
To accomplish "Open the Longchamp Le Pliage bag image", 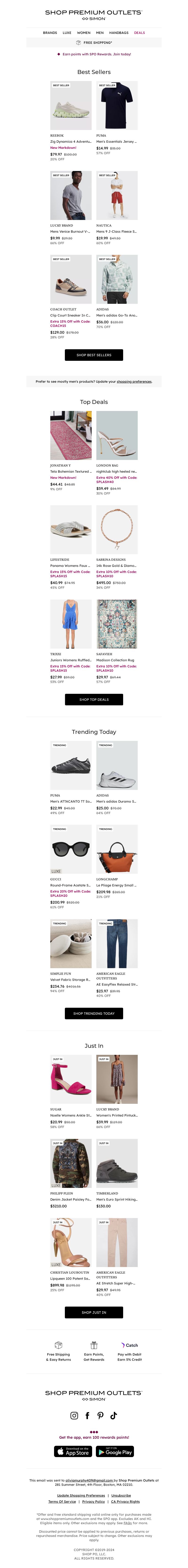I will point(117,850).
